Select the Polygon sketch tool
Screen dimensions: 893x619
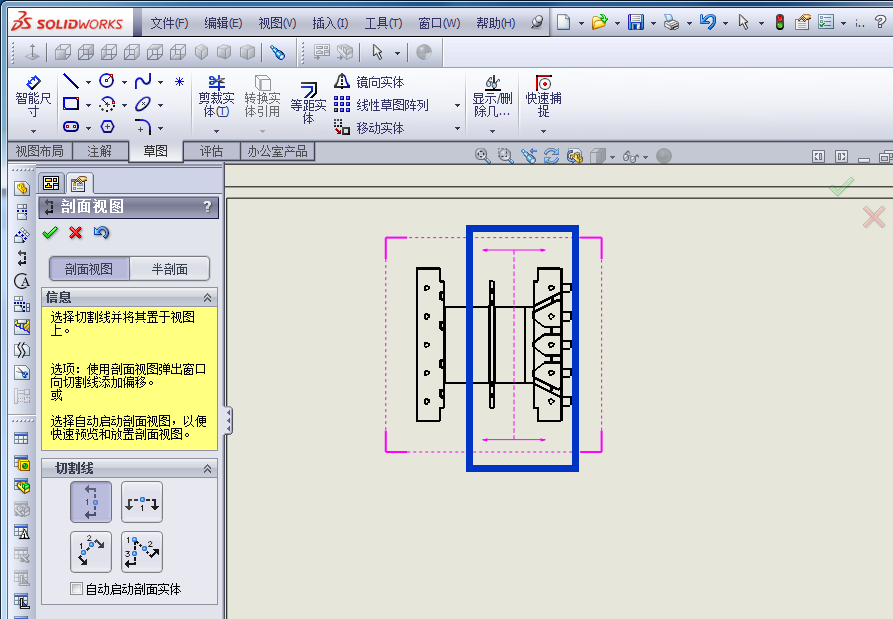coord(107,126)
